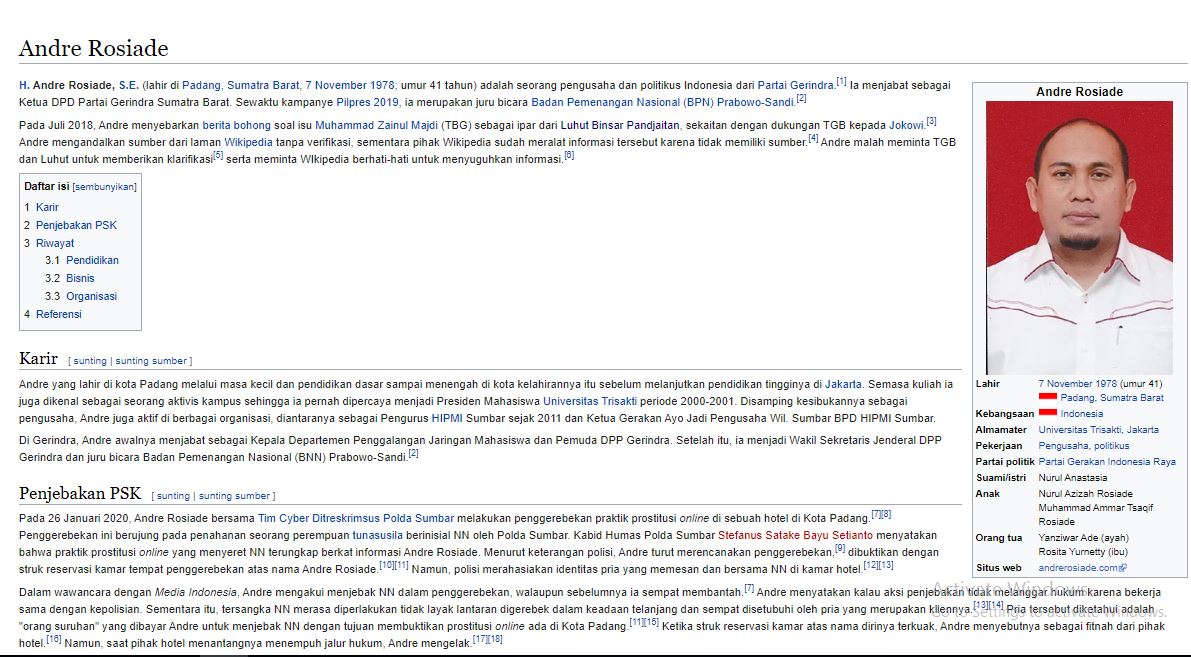Go to Organisasi subsection from contents

(92, 296)
